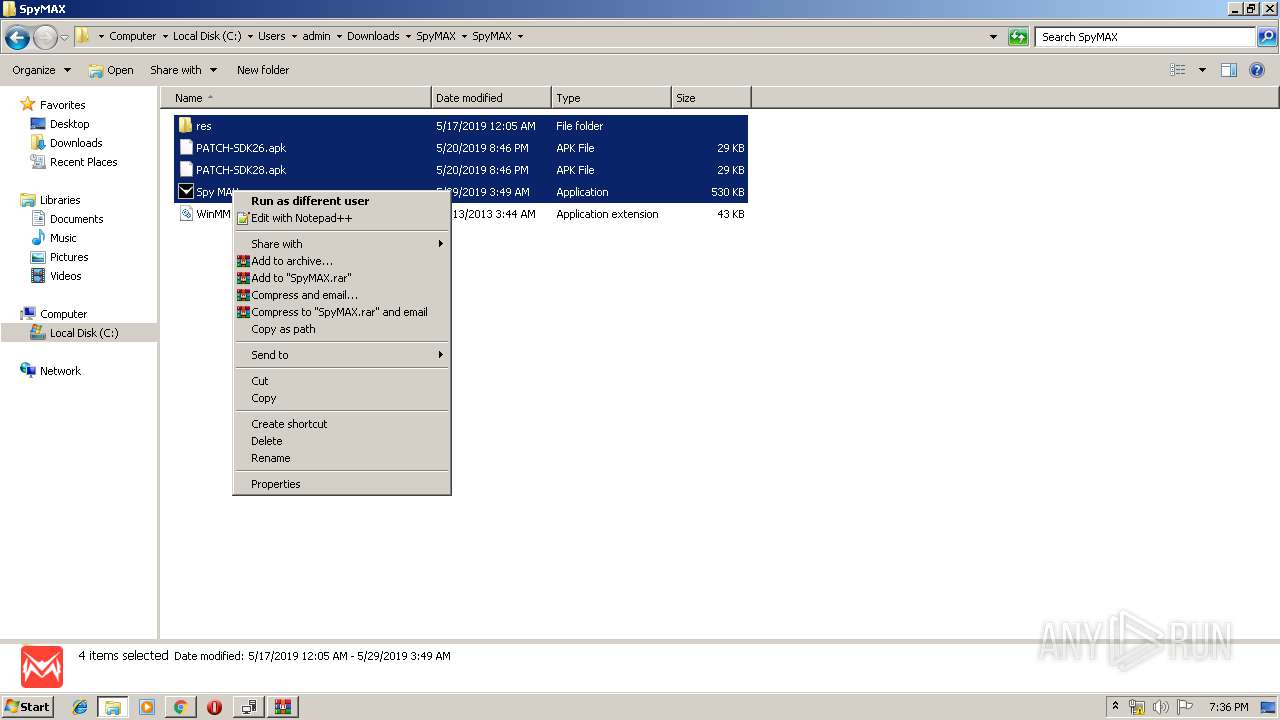Choose Edit with Notepad++
This screenshot has width=1280, height=720.
coord(341,218)
